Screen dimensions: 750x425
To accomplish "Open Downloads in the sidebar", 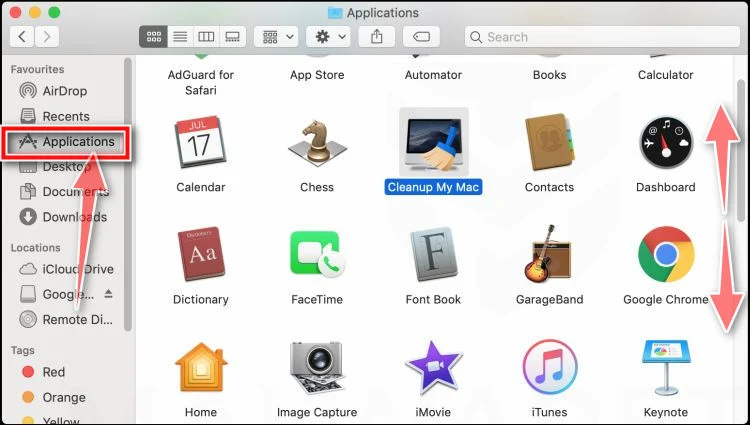I will [x=63, y=217].
